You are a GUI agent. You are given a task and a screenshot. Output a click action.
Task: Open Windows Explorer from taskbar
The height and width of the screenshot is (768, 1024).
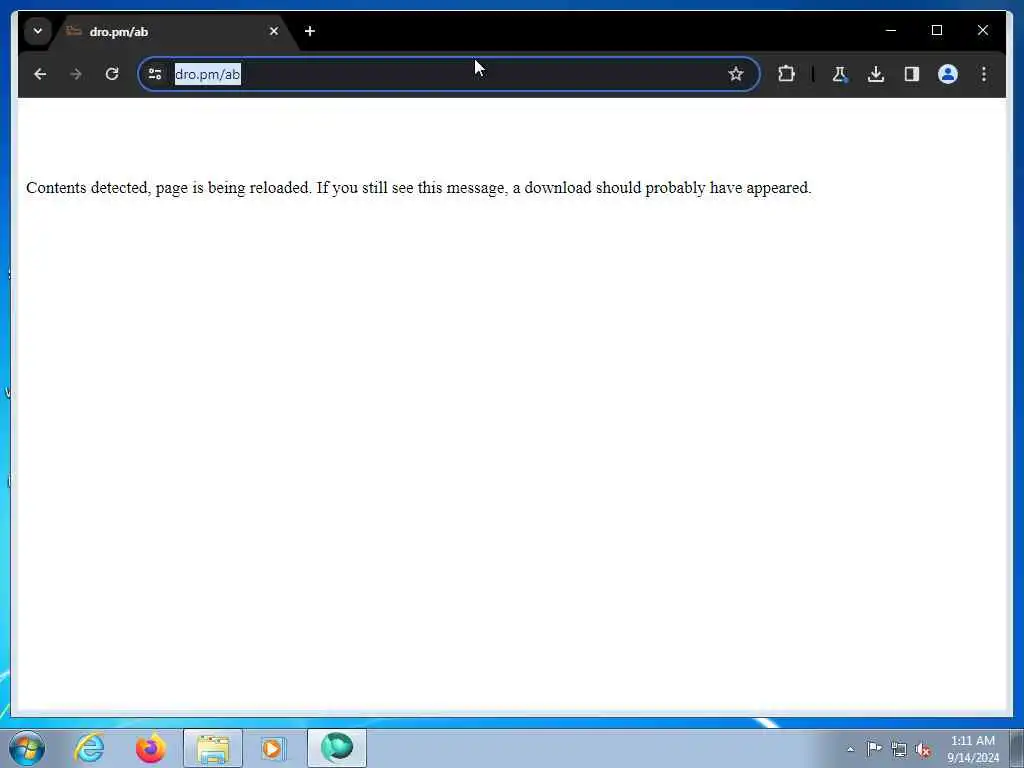coord(213,748)
